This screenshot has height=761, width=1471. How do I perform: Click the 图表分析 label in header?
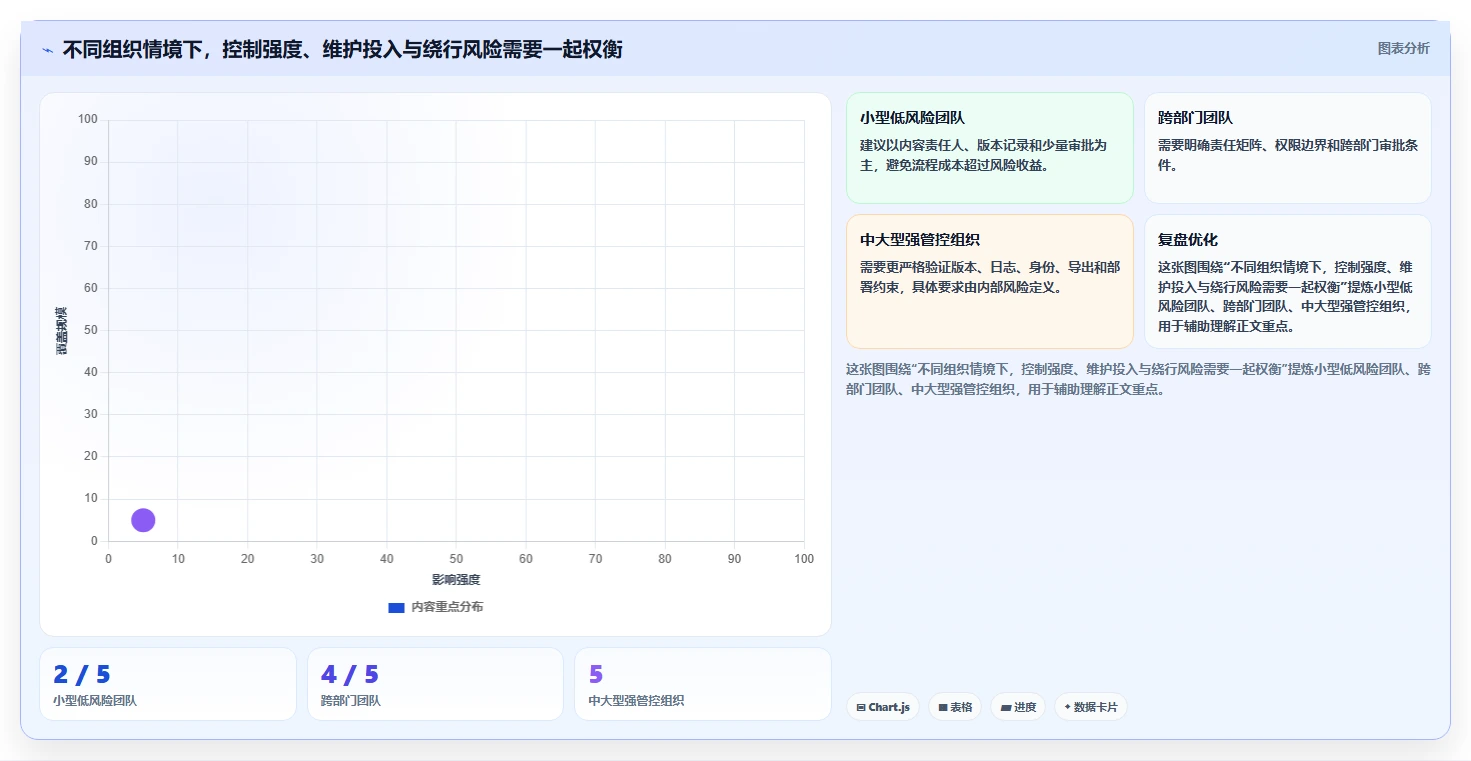pyautogui.click(x=1404, y=48)
